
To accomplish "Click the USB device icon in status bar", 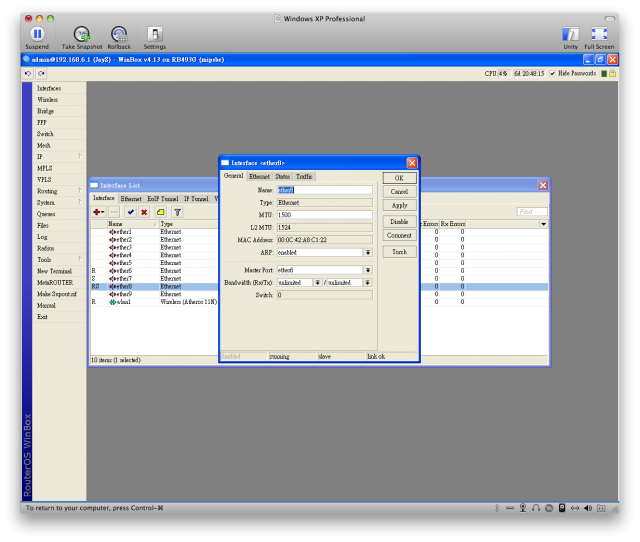I will [510, 508].
